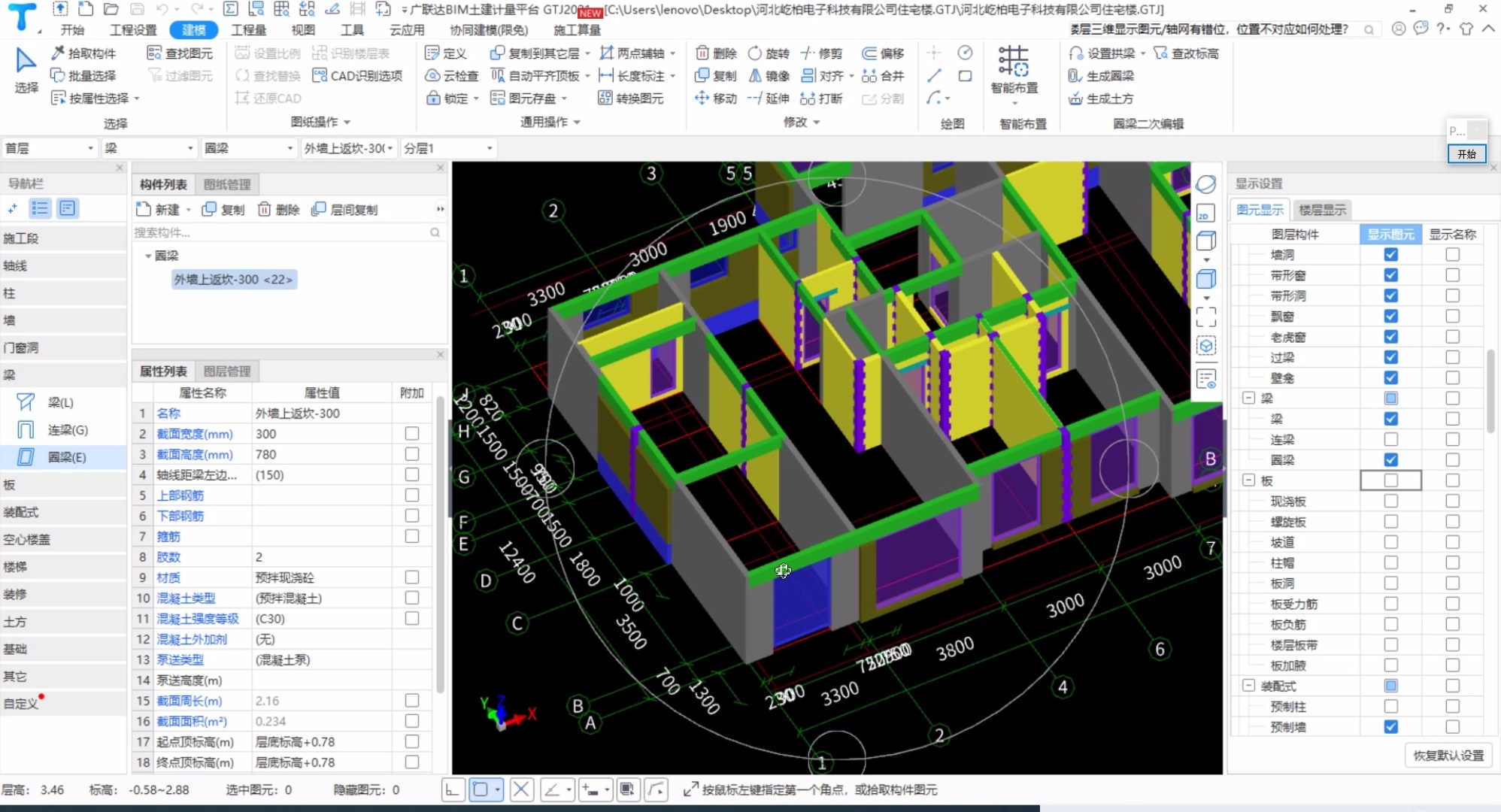The width and height of the screenshot is (1501, 812).
Task: Open the 视图 ribbon tab
Action: 303,29
